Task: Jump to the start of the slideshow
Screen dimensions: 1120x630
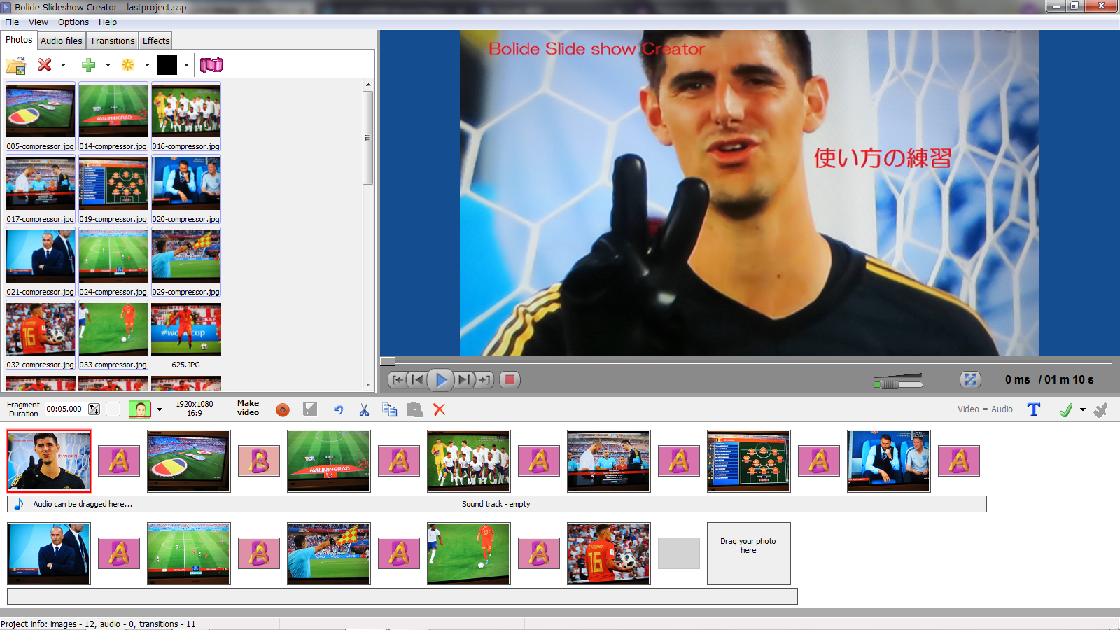Action: 397,380
